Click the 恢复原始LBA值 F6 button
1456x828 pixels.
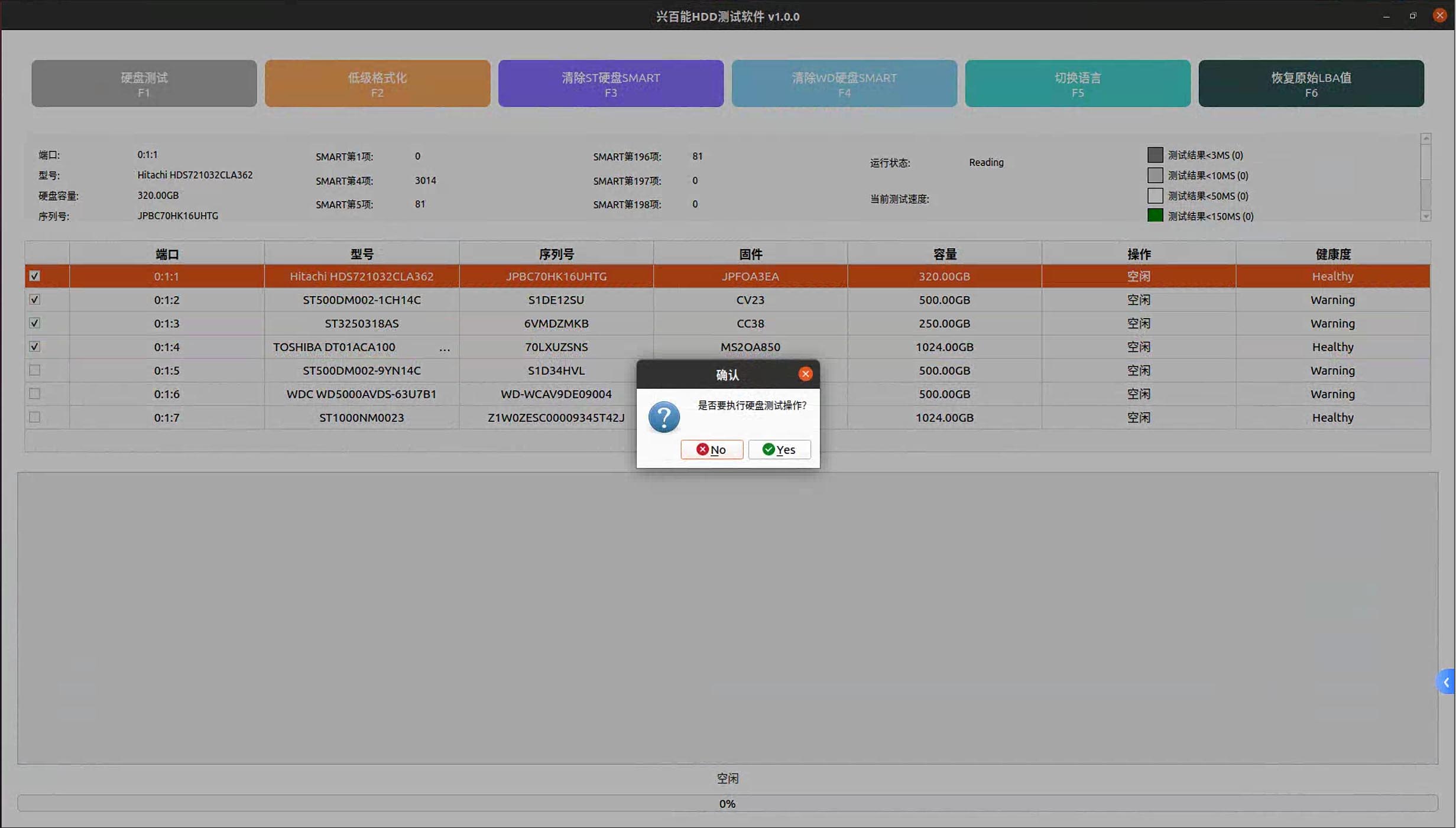click(x=1311, y=84)
